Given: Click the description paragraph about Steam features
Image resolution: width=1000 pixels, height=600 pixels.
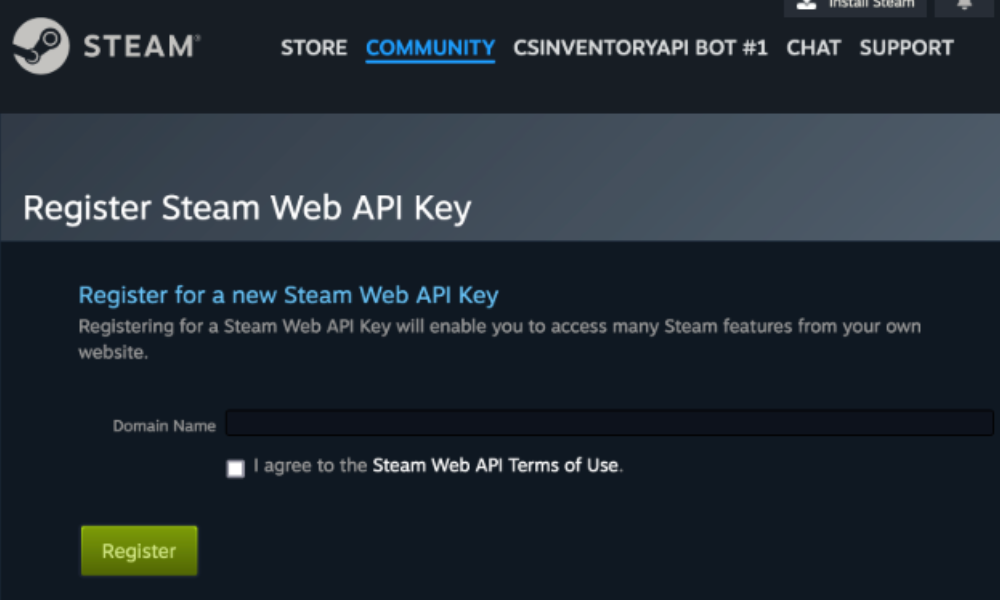Looking at the screenshot, I should pos(499,327).
